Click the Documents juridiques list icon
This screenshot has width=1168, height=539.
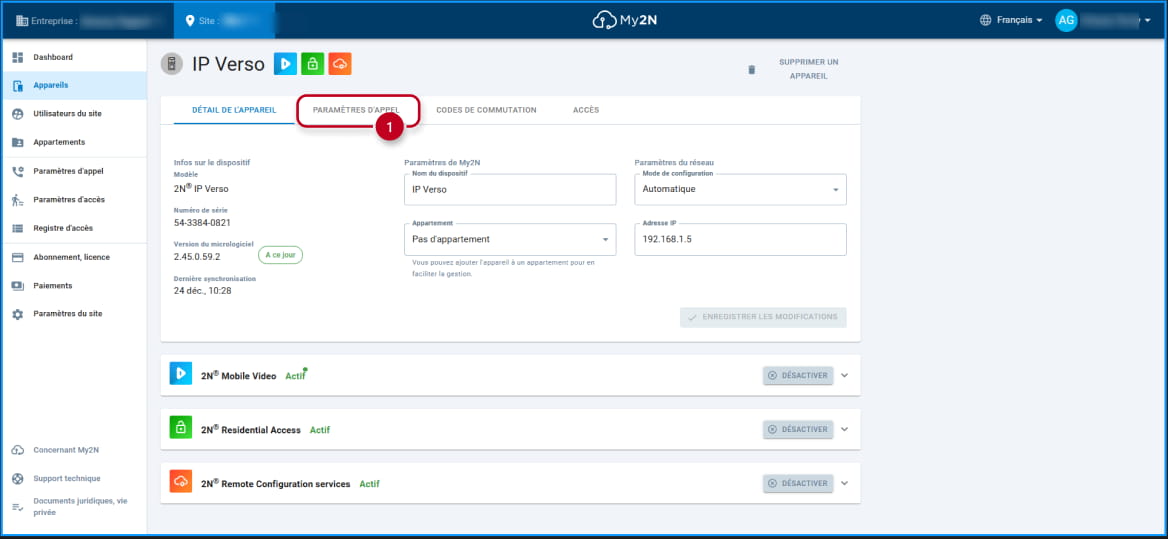[x=18, y=506]
